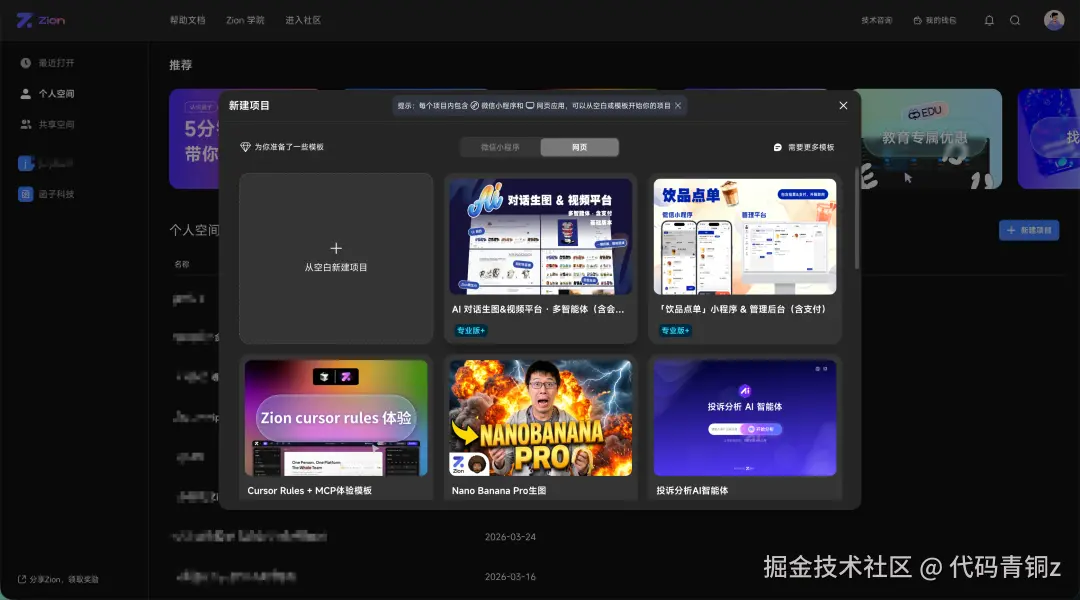Screen dimensions: 1080x600
Task: Click the 新建项目 button behind the dialog
Action: [x=1029, y=230]
